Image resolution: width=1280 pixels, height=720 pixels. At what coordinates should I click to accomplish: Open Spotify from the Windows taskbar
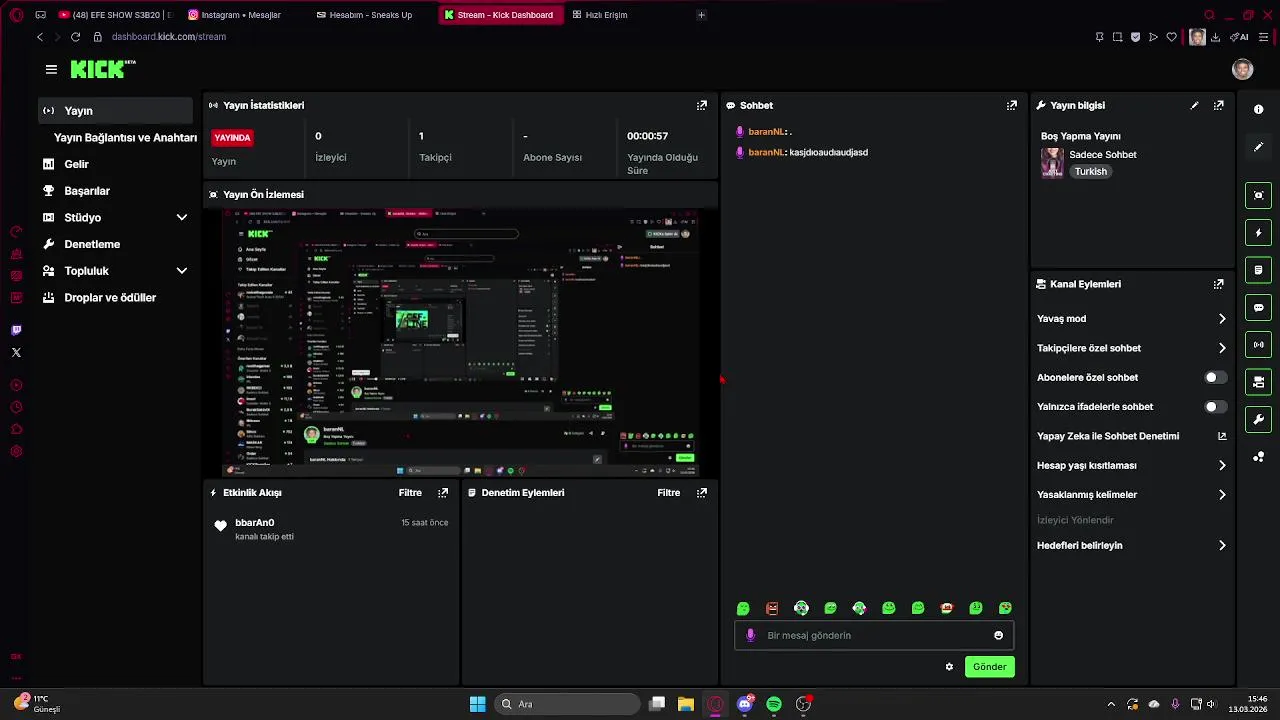point(774,704)
